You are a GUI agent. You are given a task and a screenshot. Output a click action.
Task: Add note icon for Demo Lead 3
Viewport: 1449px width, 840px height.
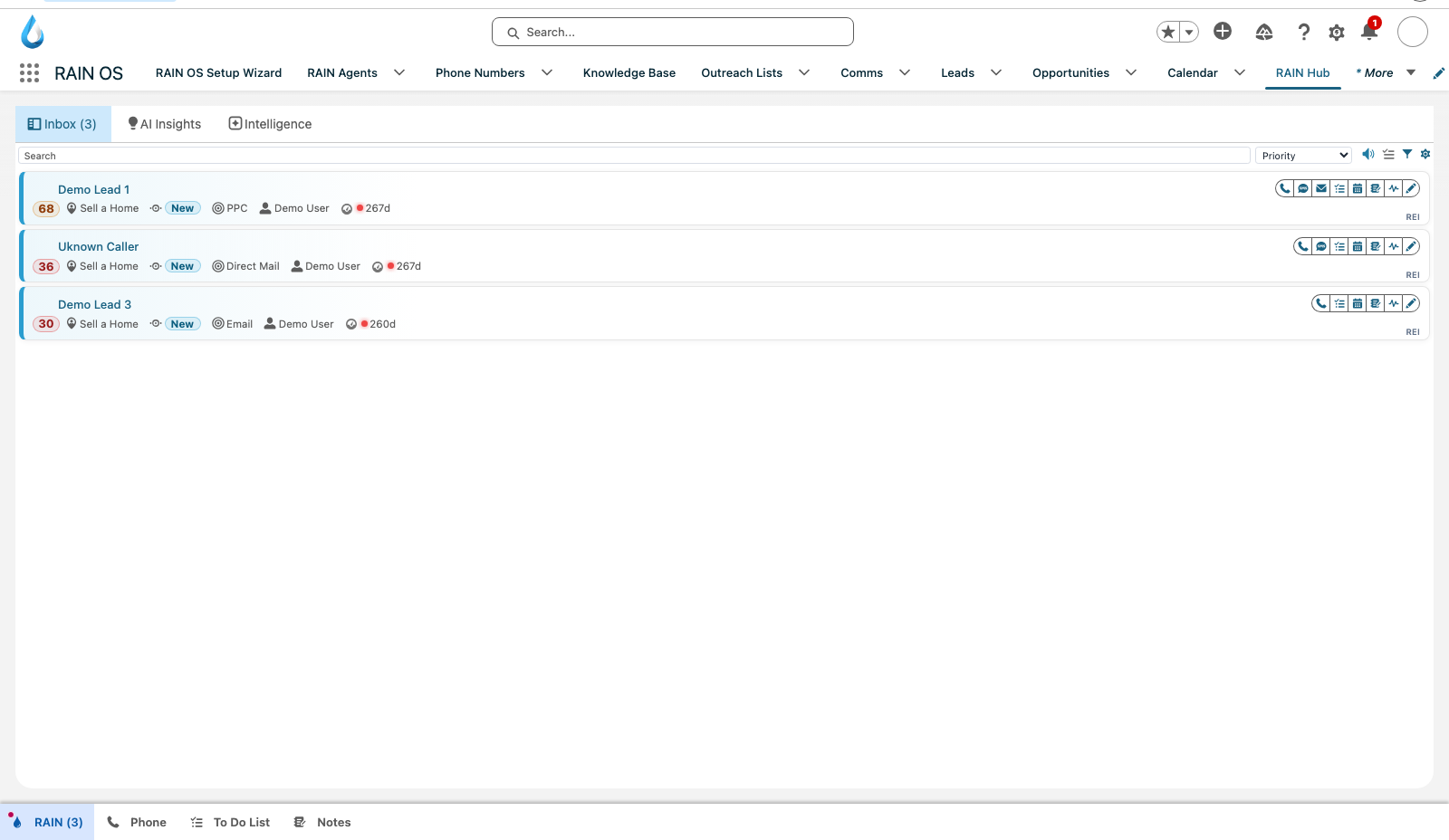click(1375, 303)
